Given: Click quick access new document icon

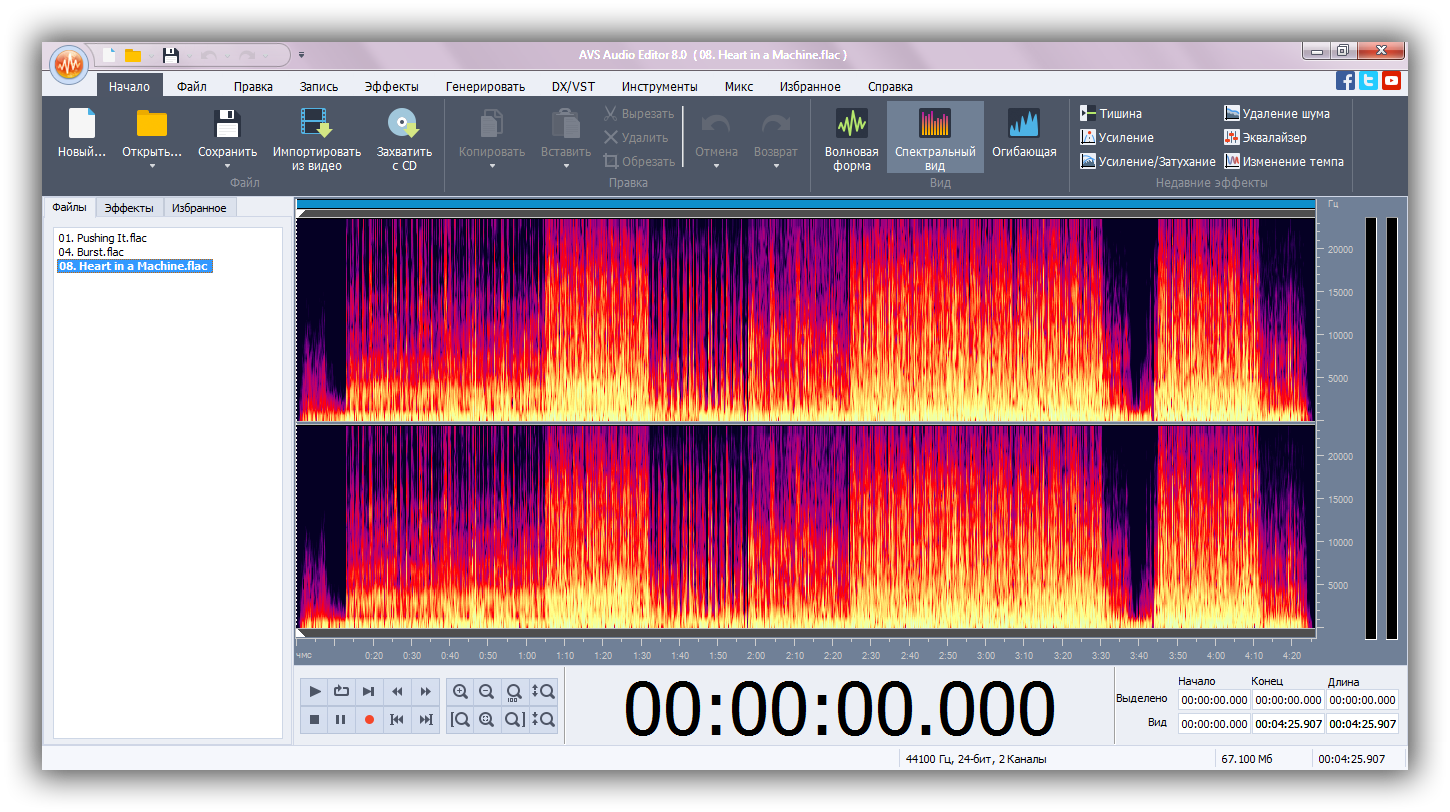Looking at the screenshot, I should [109, 55].
